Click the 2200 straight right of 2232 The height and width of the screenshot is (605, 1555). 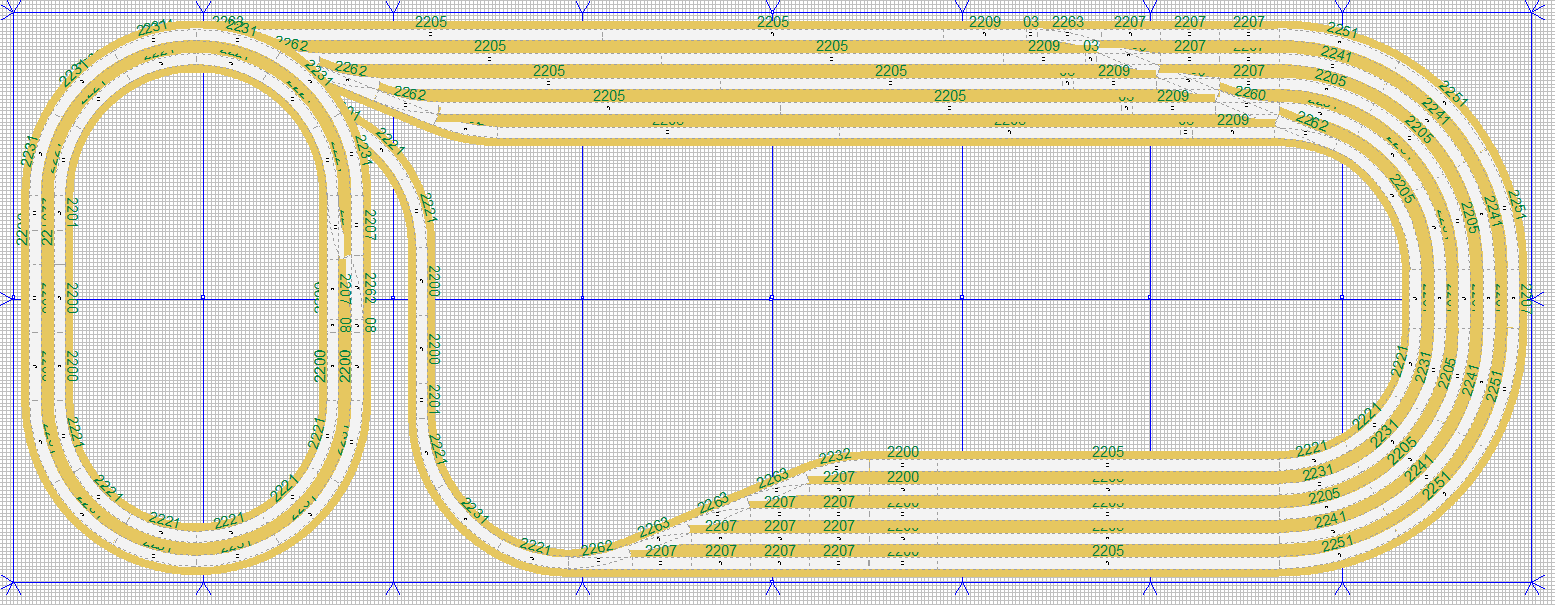(x=903, y=453)
